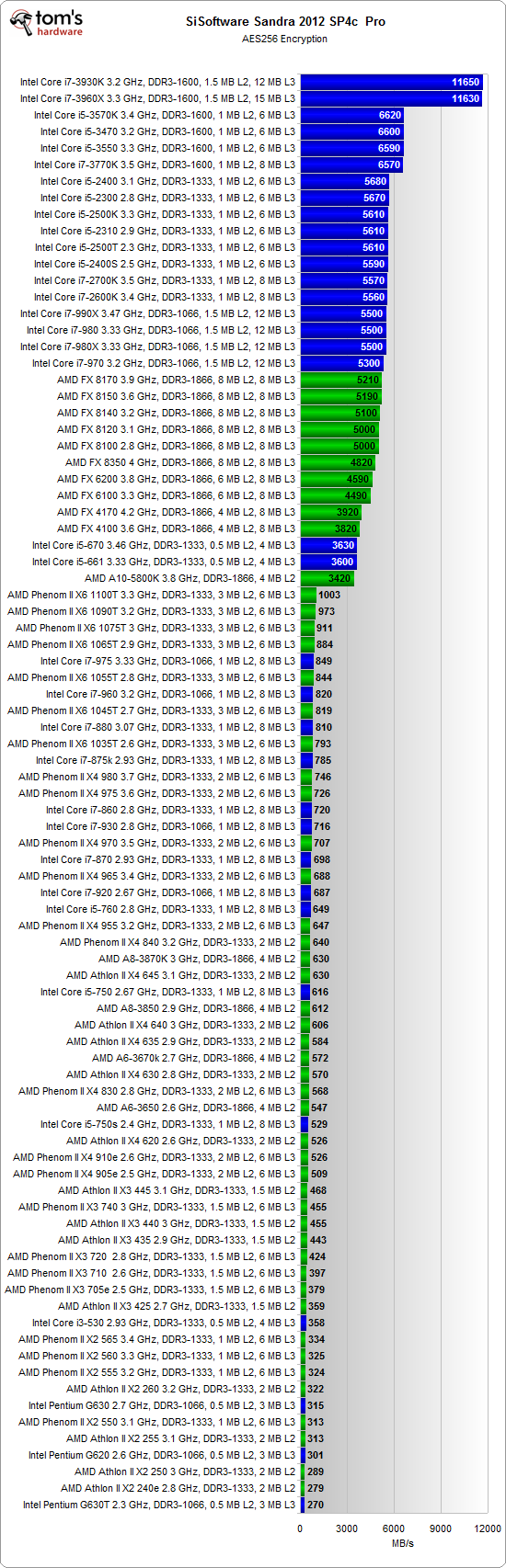
Task: Click the Intel Core i7-920 label
Action: 167,892
